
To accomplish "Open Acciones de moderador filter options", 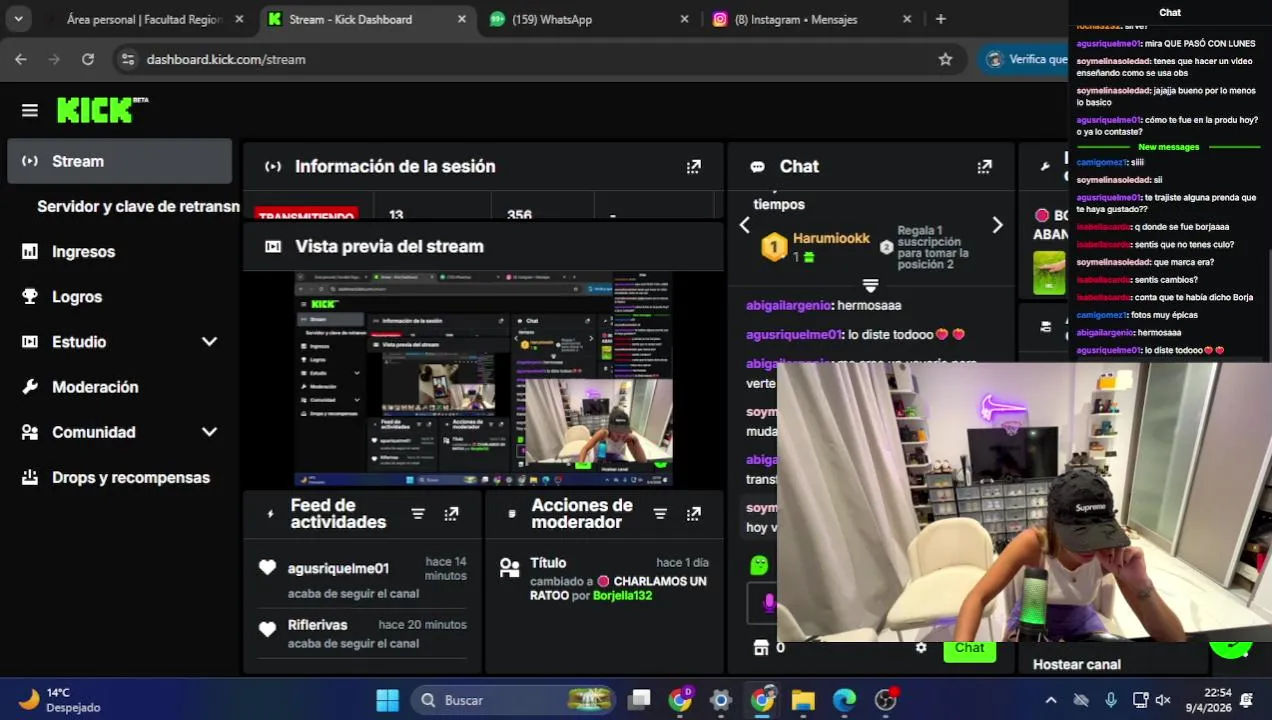I will pyautogui.click(x=660, y=514).
